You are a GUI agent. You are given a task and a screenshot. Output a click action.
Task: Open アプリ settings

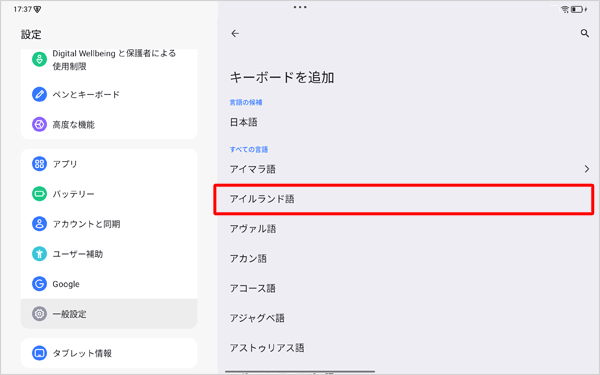(x=109, y=164)
